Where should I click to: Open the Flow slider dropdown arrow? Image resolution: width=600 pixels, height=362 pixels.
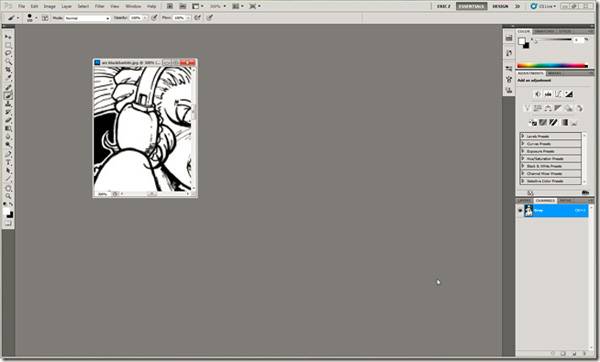point(189,18)
